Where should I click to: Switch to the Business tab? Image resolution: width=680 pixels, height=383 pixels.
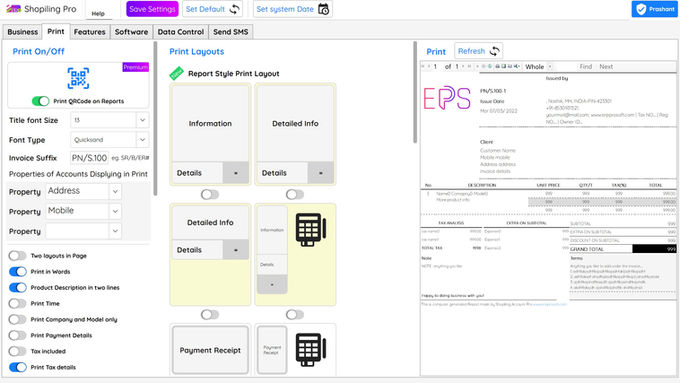tap(23, 32)
